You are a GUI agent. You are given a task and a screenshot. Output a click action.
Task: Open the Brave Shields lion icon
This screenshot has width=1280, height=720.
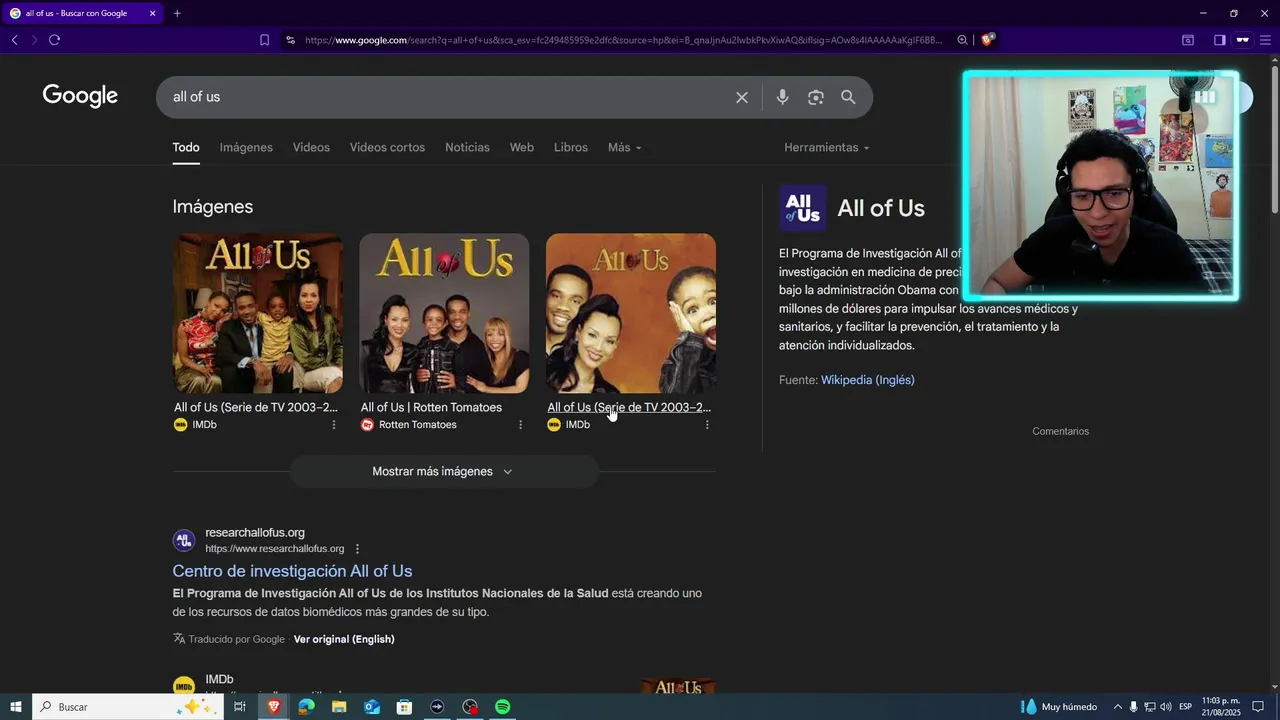coord(987,40)
